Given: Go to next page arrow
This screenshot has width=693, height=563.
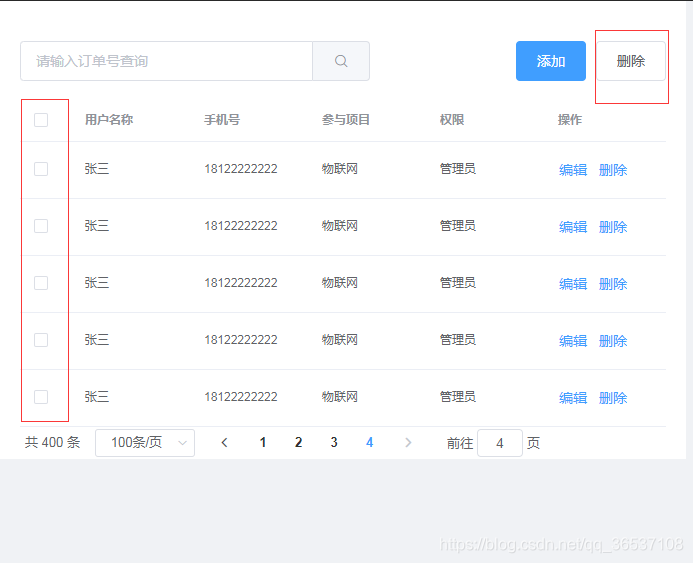Looking at the screenshot, I should pos(408,442).
